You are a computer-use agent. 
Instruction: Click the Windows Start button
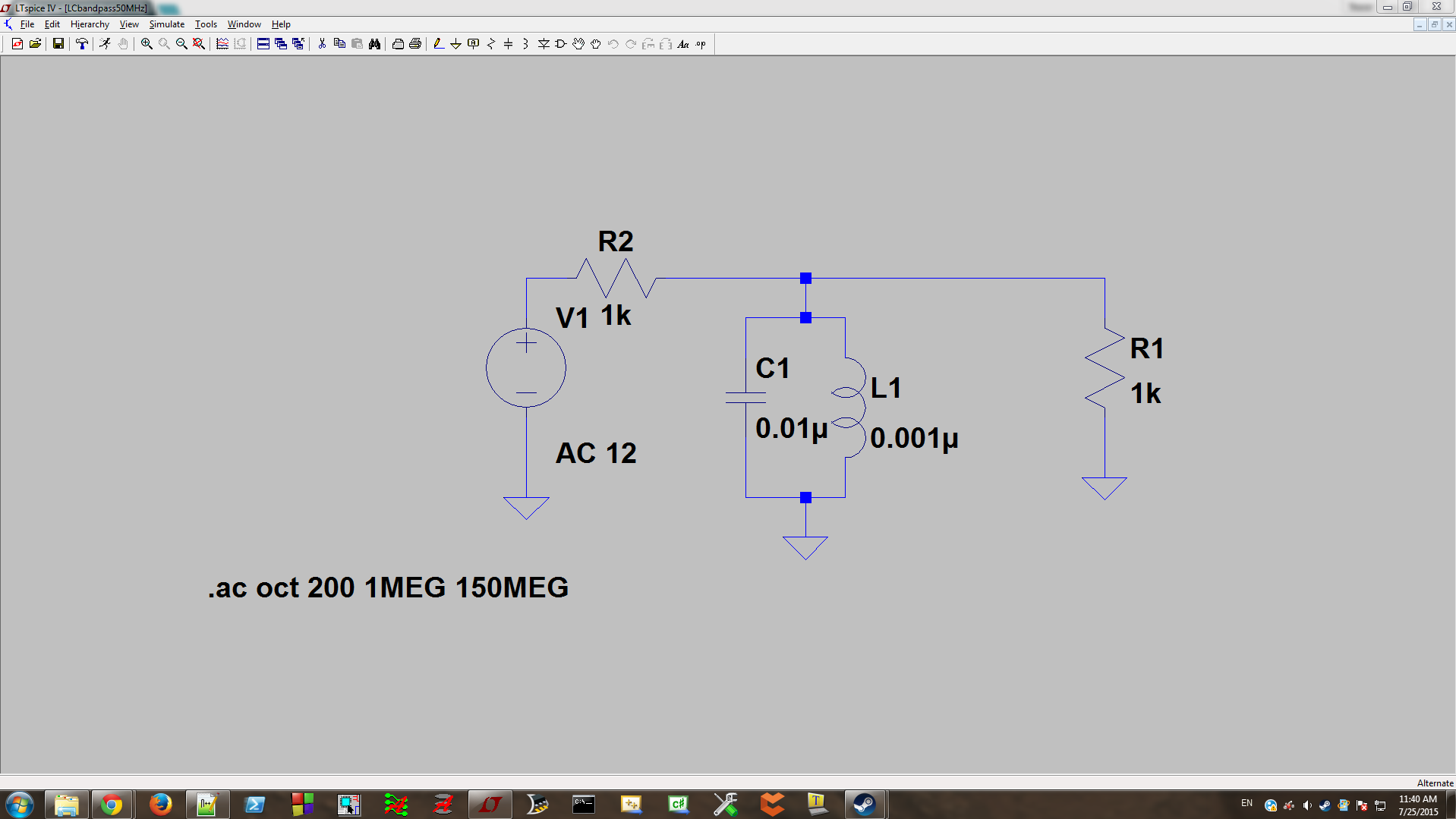pyautogui.click(x=20, y=804)
